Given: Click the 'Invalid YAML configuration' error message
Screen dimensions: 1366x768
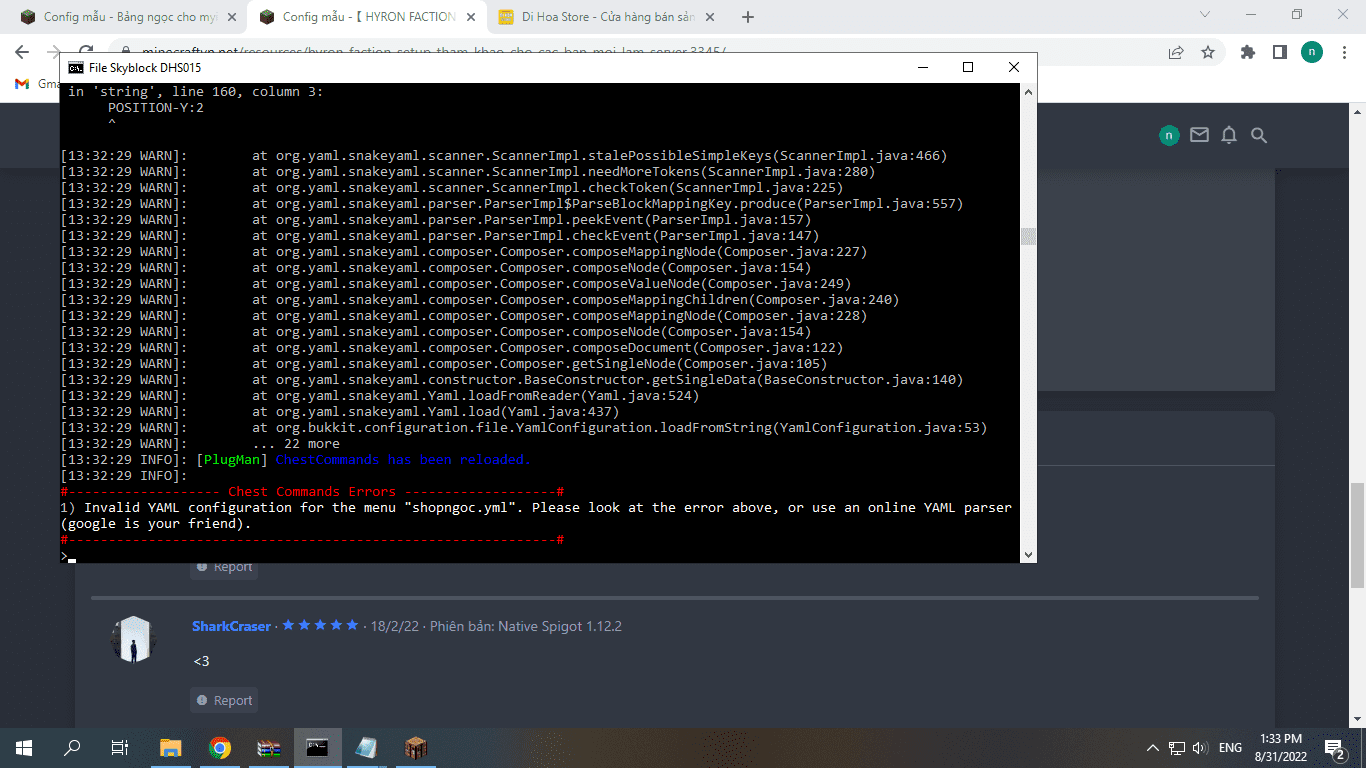Looking at the screenshot, I should coord(536,516).
